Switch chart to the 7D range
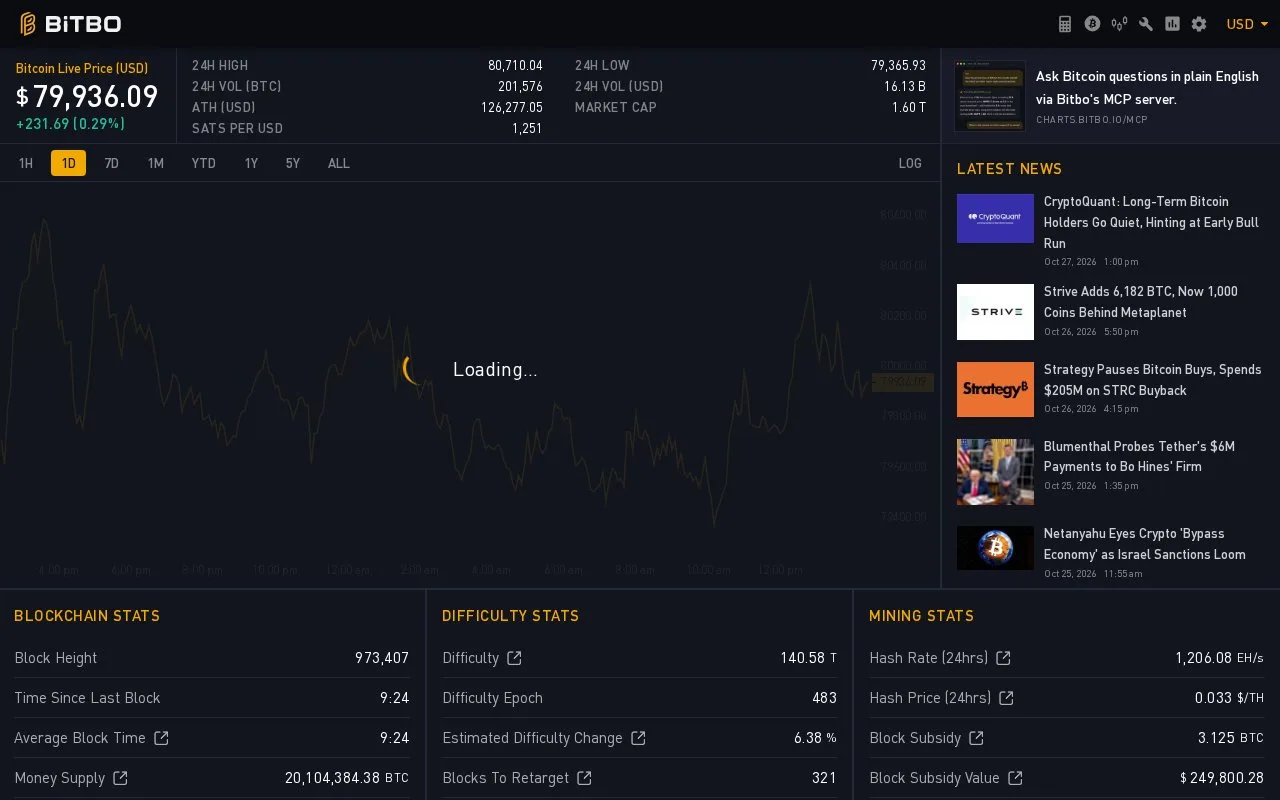The image size is (1280, 800). (112, 163)
